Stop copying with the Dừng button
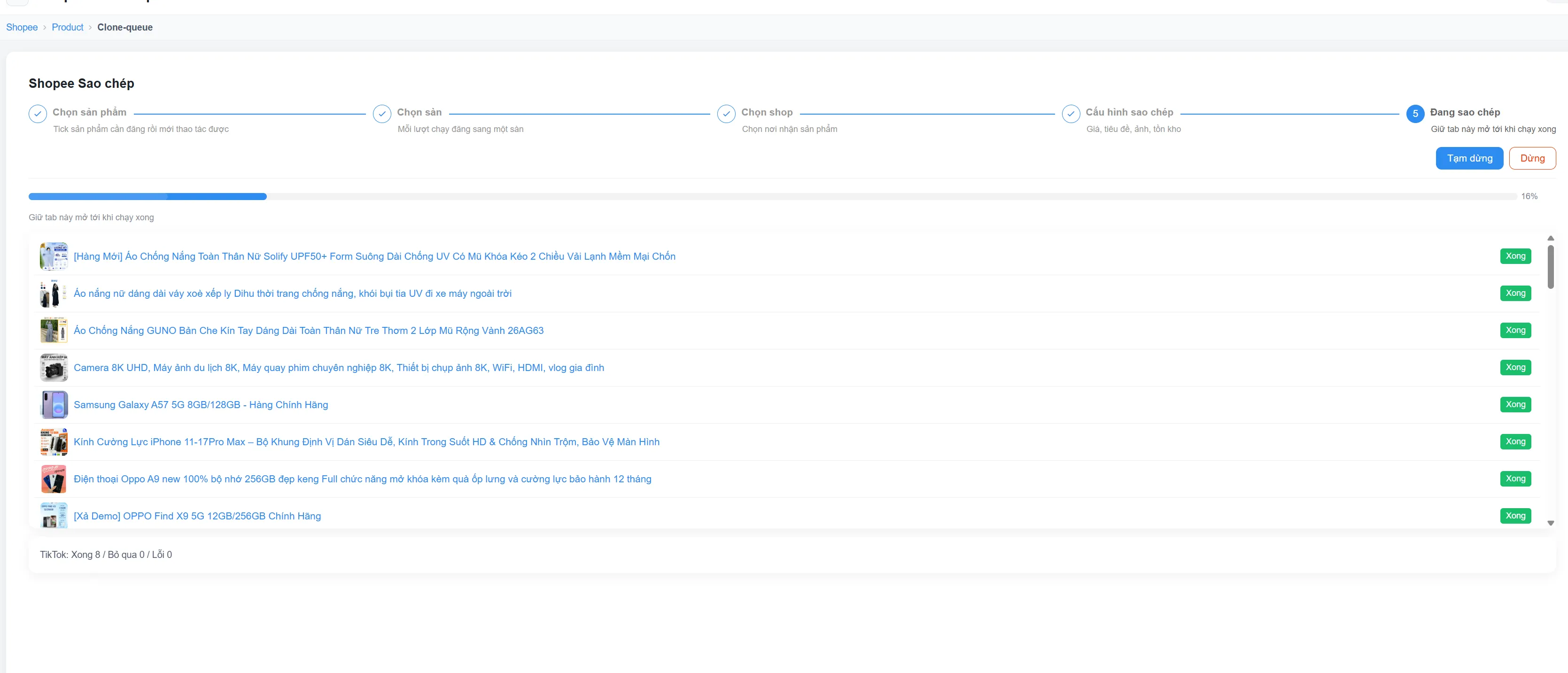This screenshot has width=1568, height=673. click(1532, 158)
